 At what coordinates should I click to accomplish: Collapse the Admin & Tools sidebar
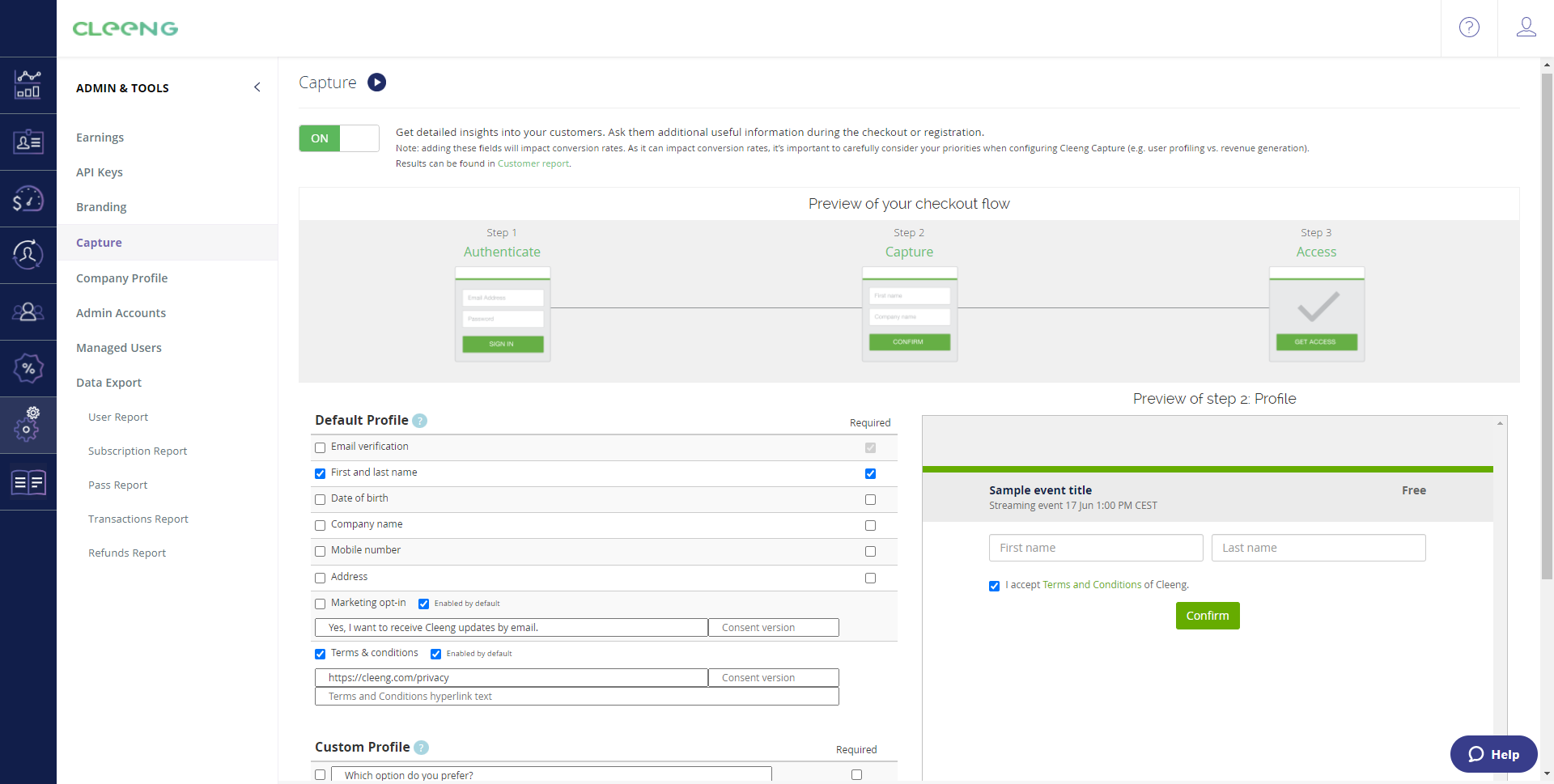click(257, 87)
